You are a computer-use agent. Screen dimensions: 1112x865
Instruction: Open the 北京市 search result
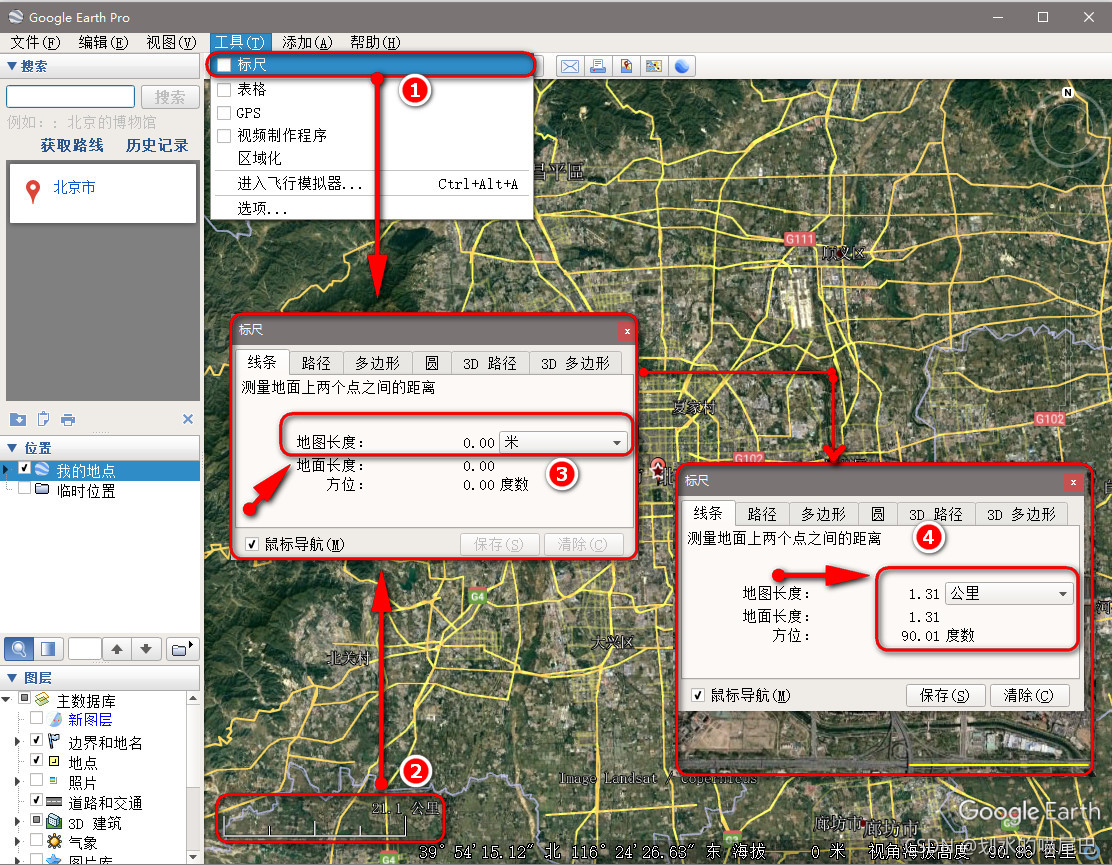74,187
